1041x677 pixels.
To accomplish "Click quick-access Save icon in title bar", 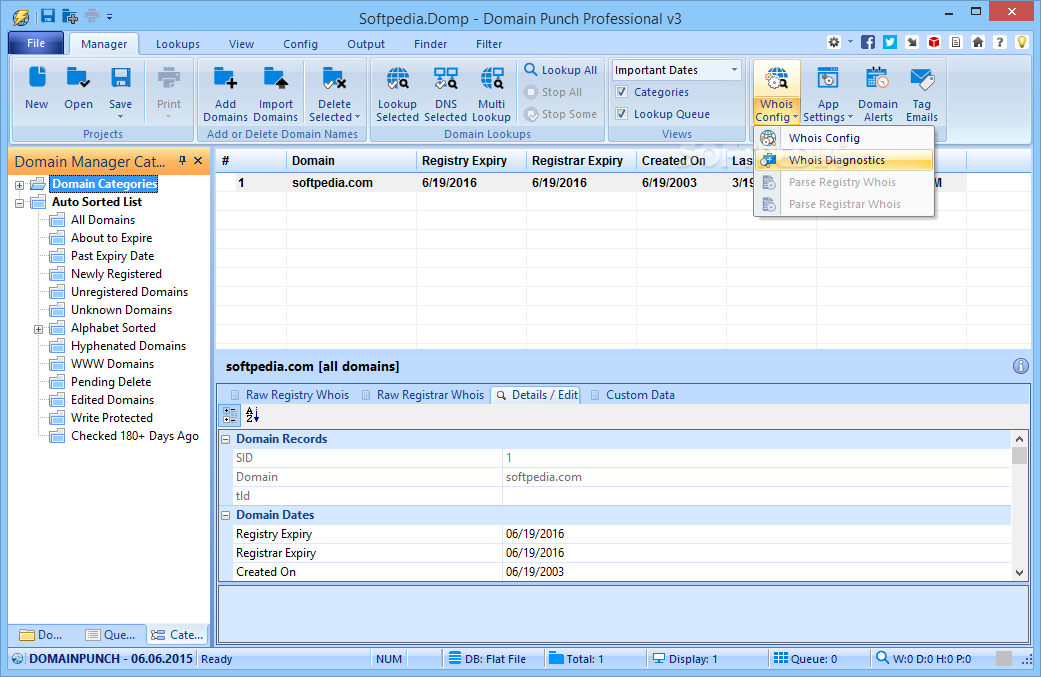I will tap(48, 16).
